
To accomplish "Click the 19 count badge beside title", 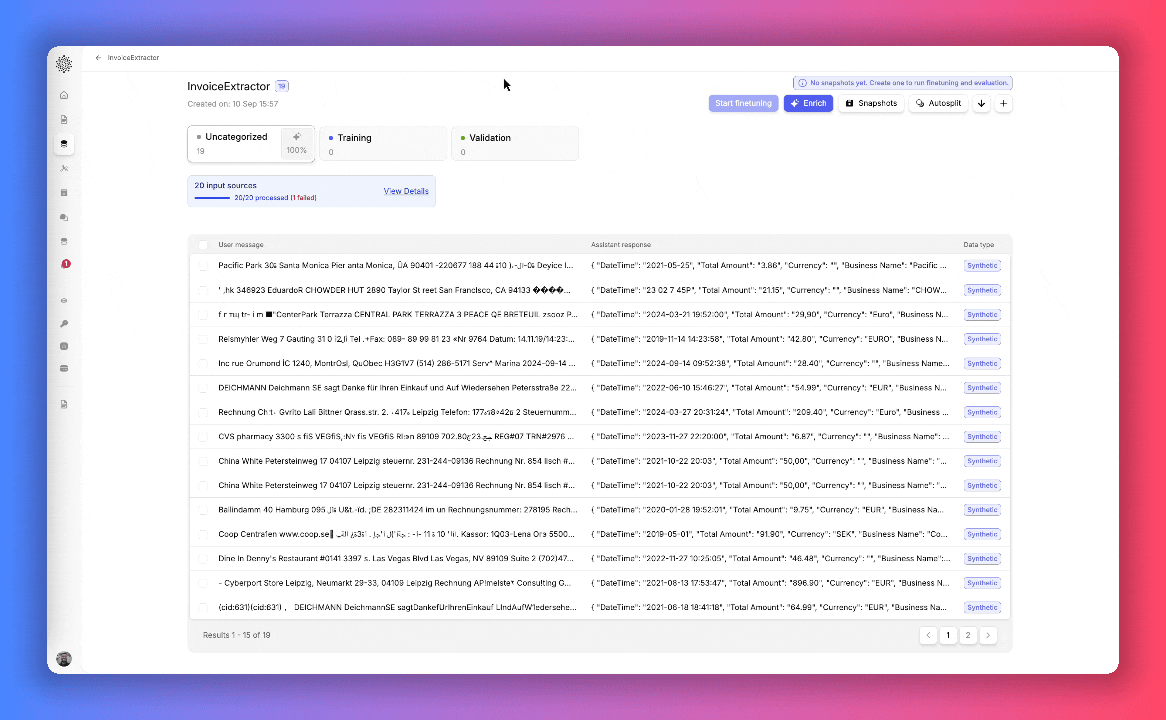I will coord(282,86).
